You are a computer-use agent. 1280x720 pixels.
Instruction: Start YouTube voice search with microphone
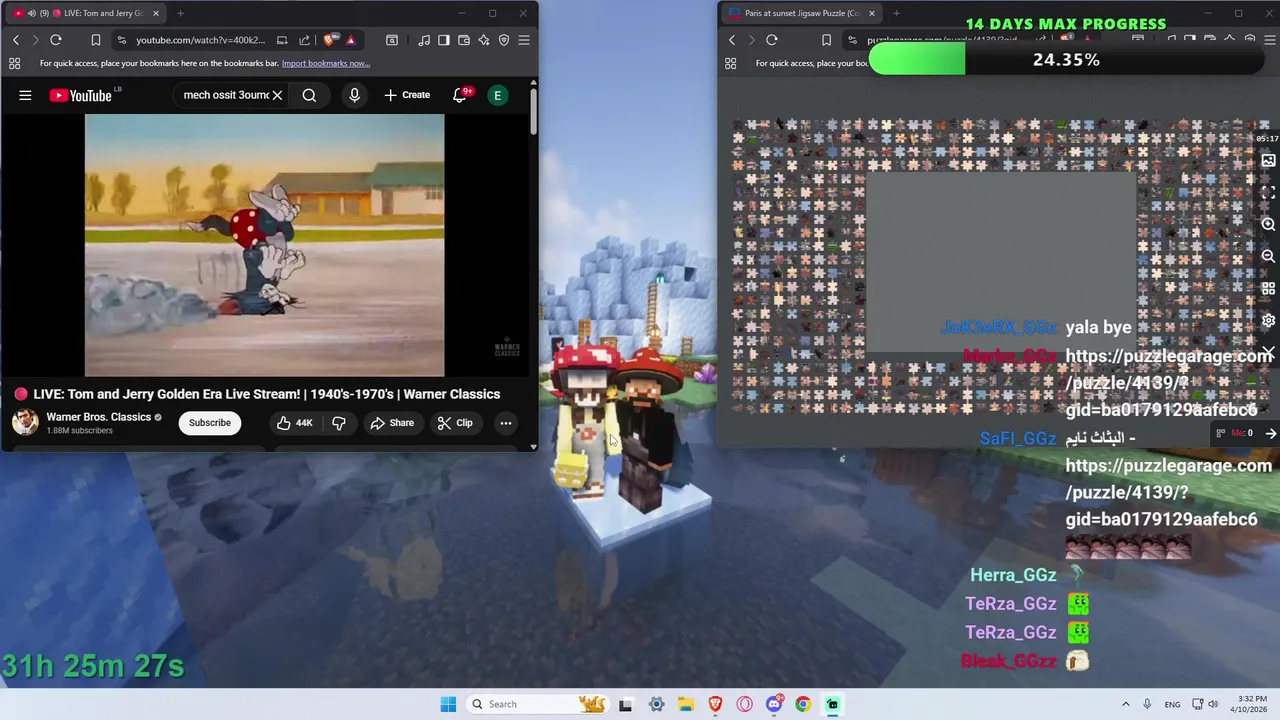click(x=354, y=95)
